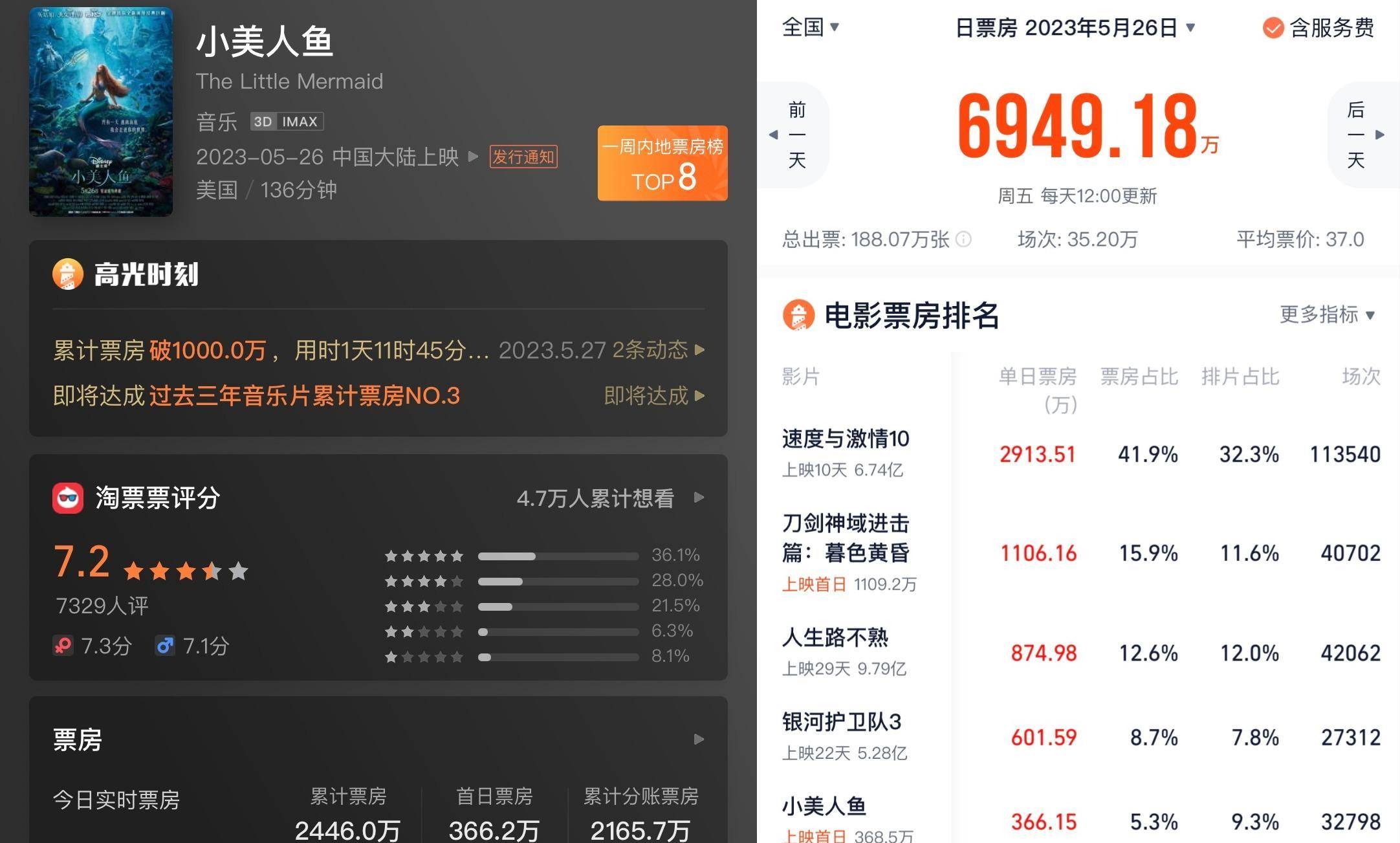This screenshot has height=843, width=1400.
Task: Open the 全国 region dropdown
Action: point(810,27)
